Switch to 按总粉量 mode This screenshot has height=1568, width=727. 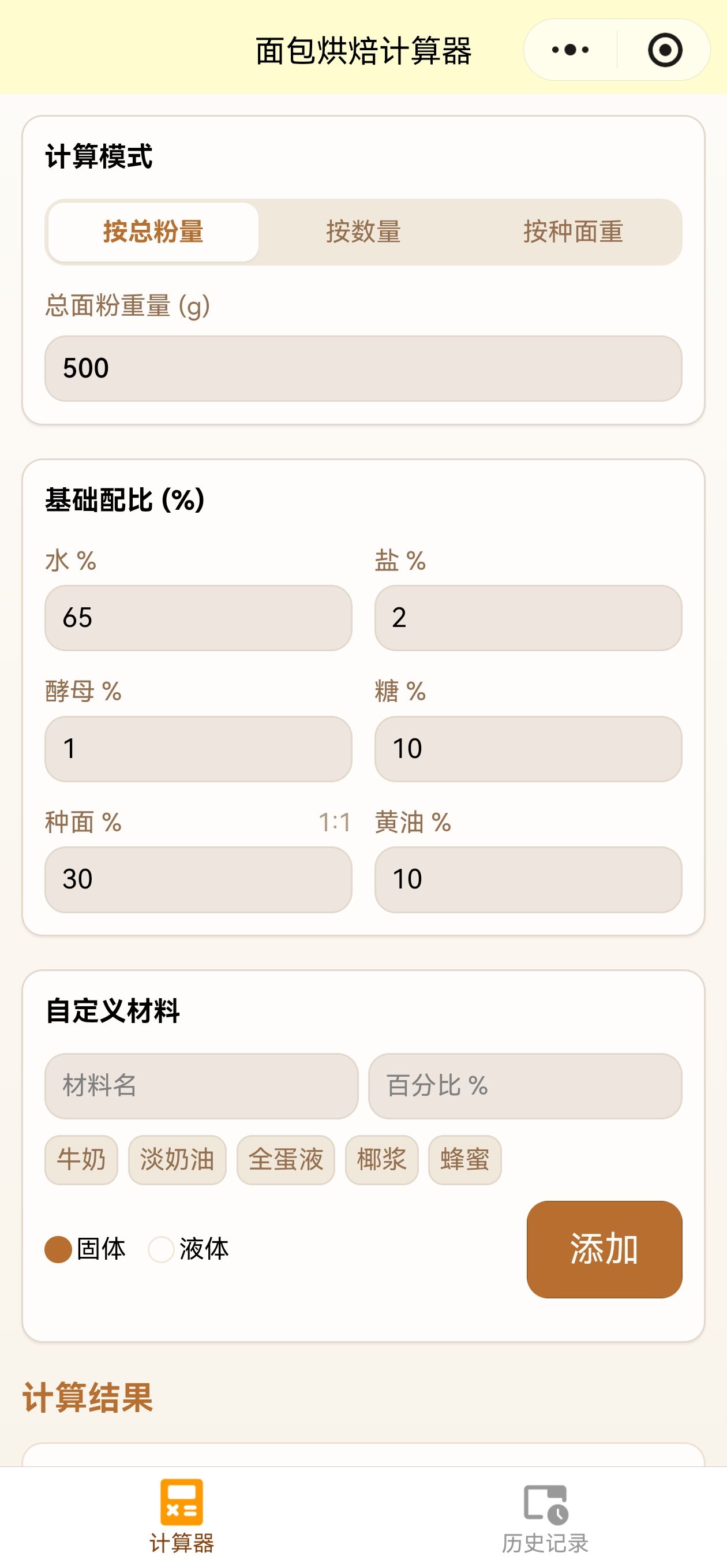(153, 232)
